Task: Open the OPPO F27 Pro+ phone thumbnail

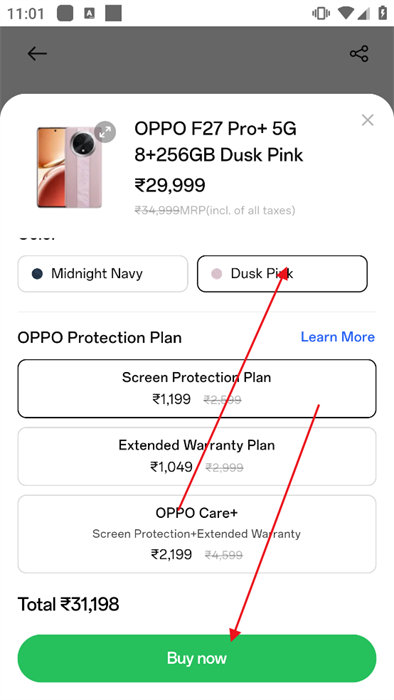Action: [x=69, y=168]
